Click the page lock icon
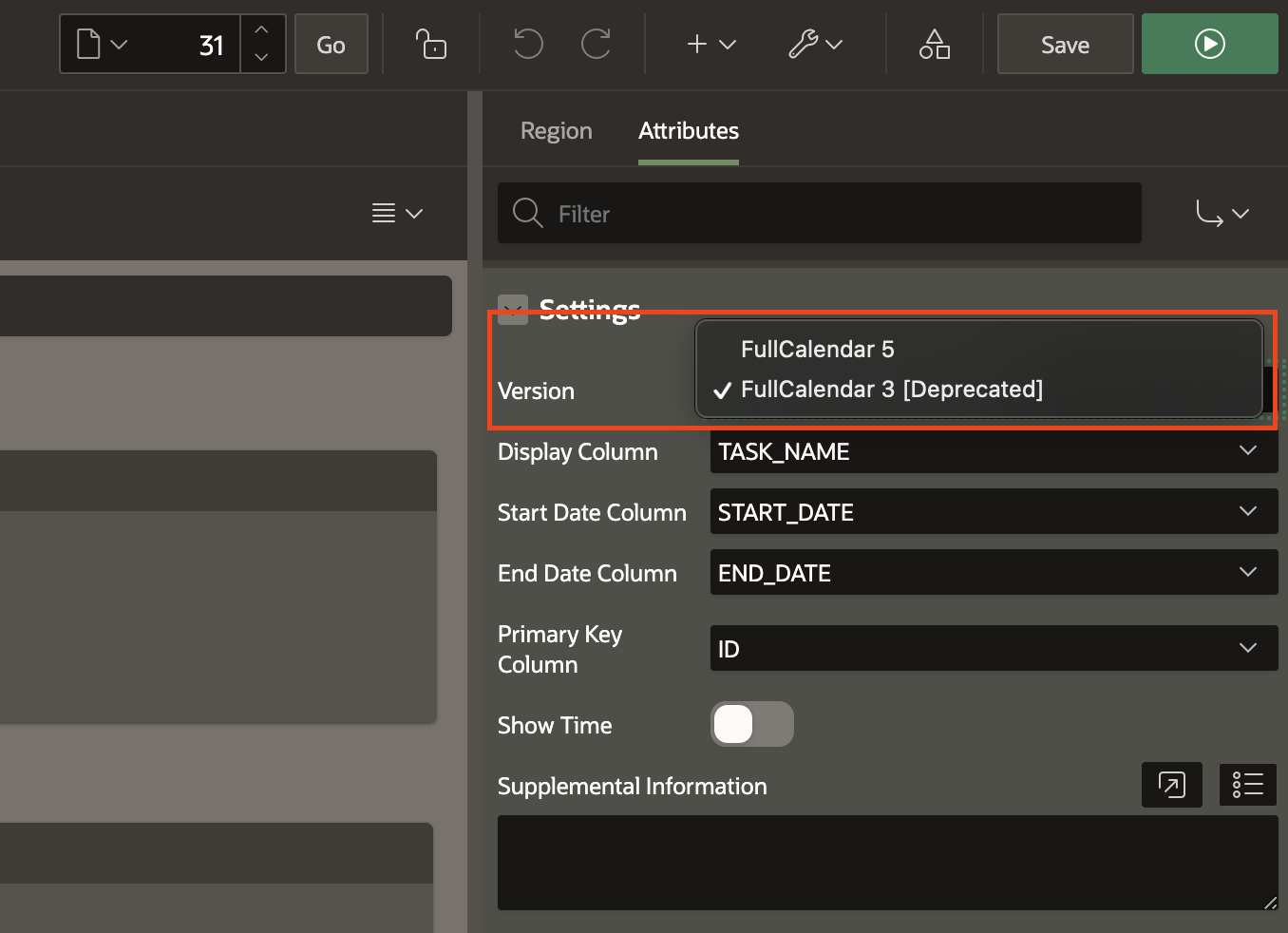Viewport: 1288px width, 933px height. point(431,45)
